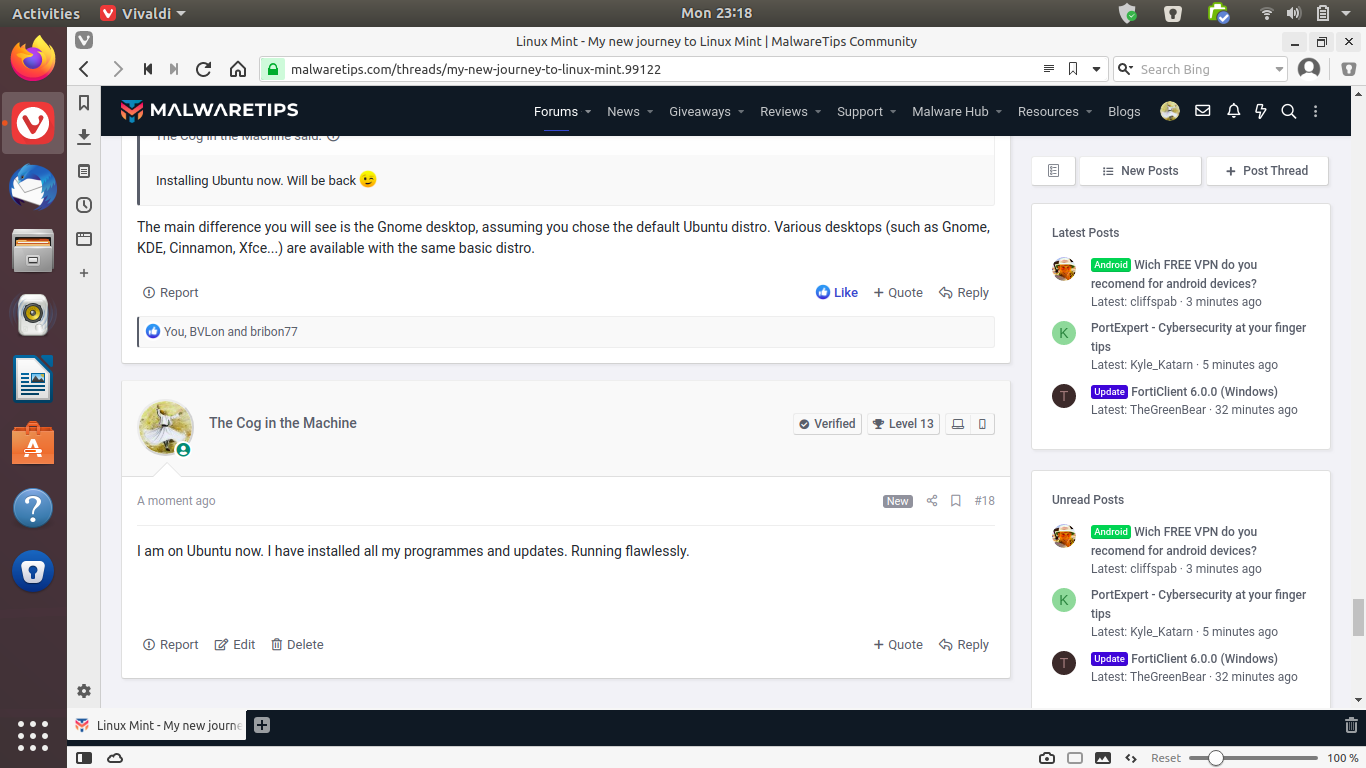1366x768 pixels.
Task: Open the Vivaldi app menu in the top bar
Action: 143,13
